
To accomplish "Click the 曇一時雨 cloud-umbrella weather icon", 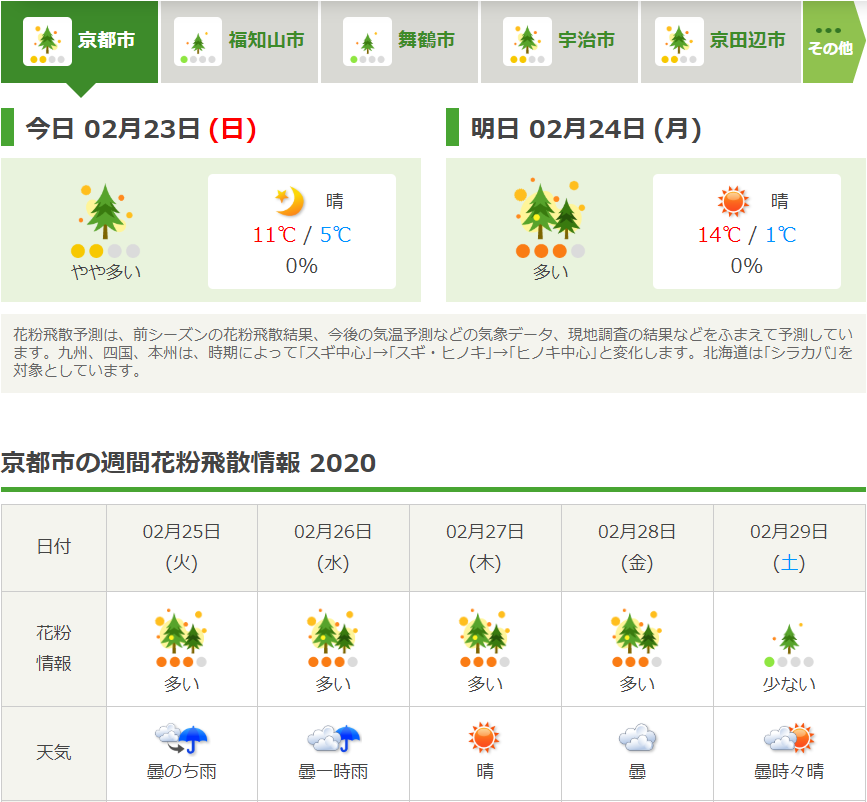I will click(x=333, y=738).
